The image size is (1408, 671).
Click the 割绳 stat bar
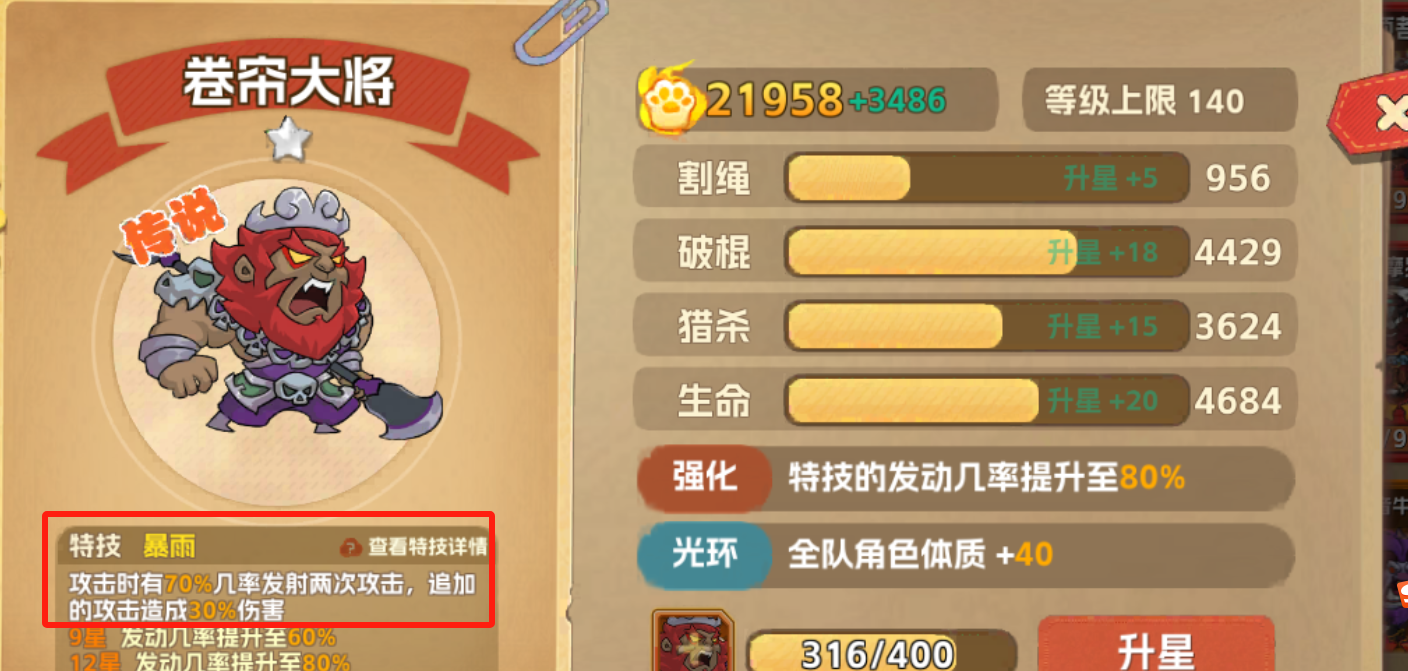click(987, 178)
